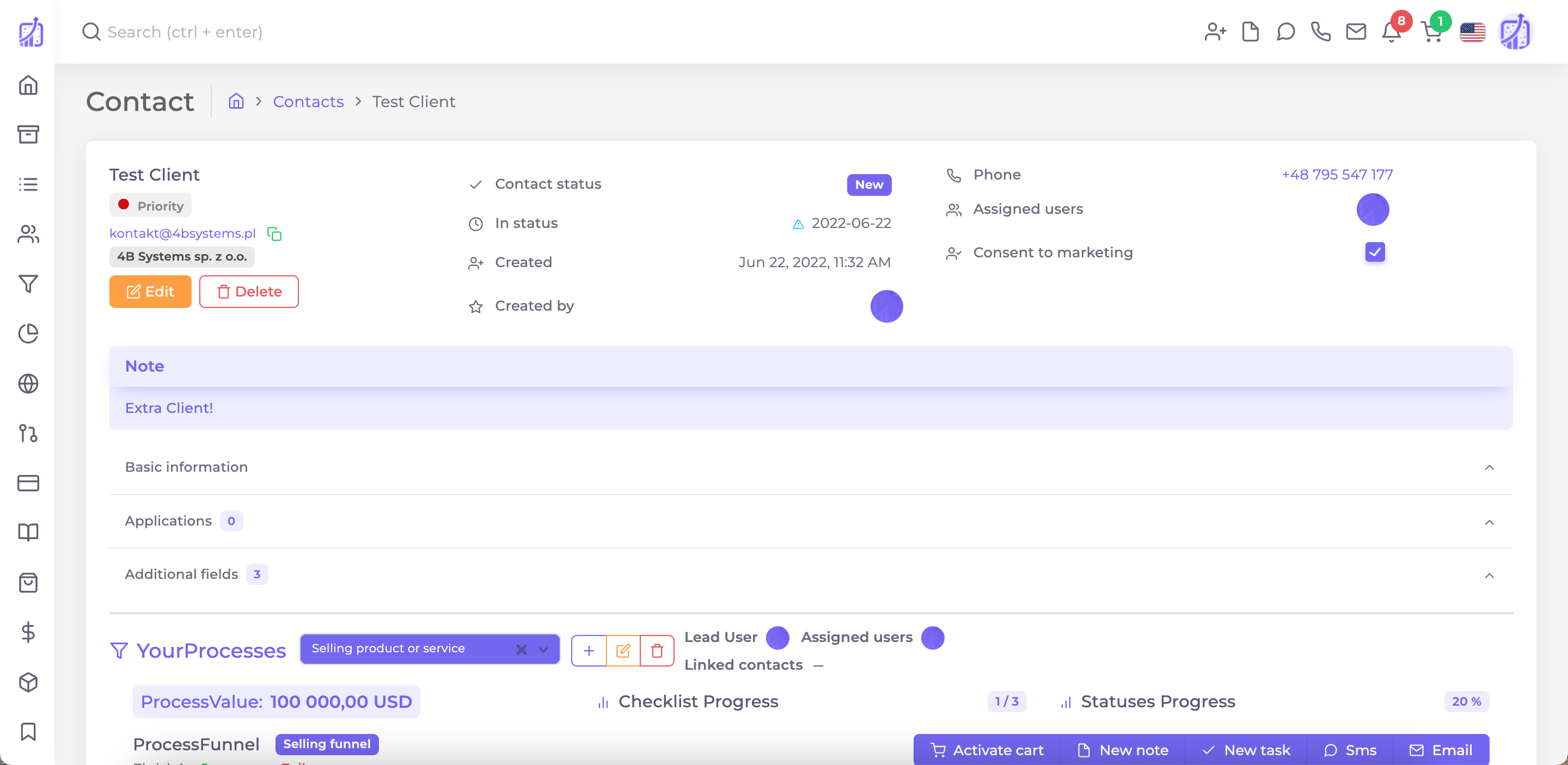Image resolution: width=1568 pixels, height=765 pixels.
Task: Open the Contacts people icon in sidebar
Action: pos(28,235)
